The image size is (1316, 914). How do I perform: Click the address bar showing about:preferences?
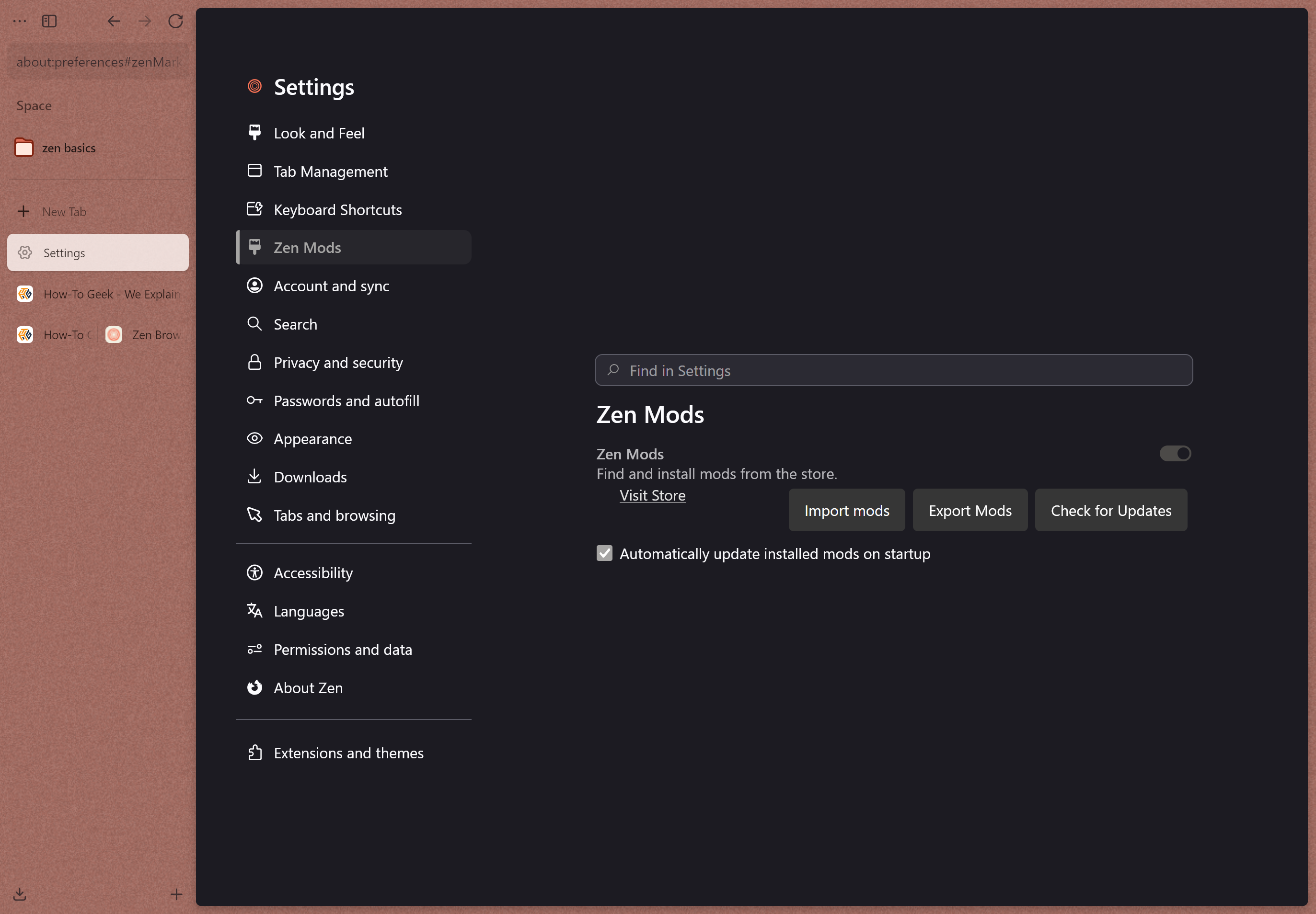pyautogui.click(x=98, y=61)
